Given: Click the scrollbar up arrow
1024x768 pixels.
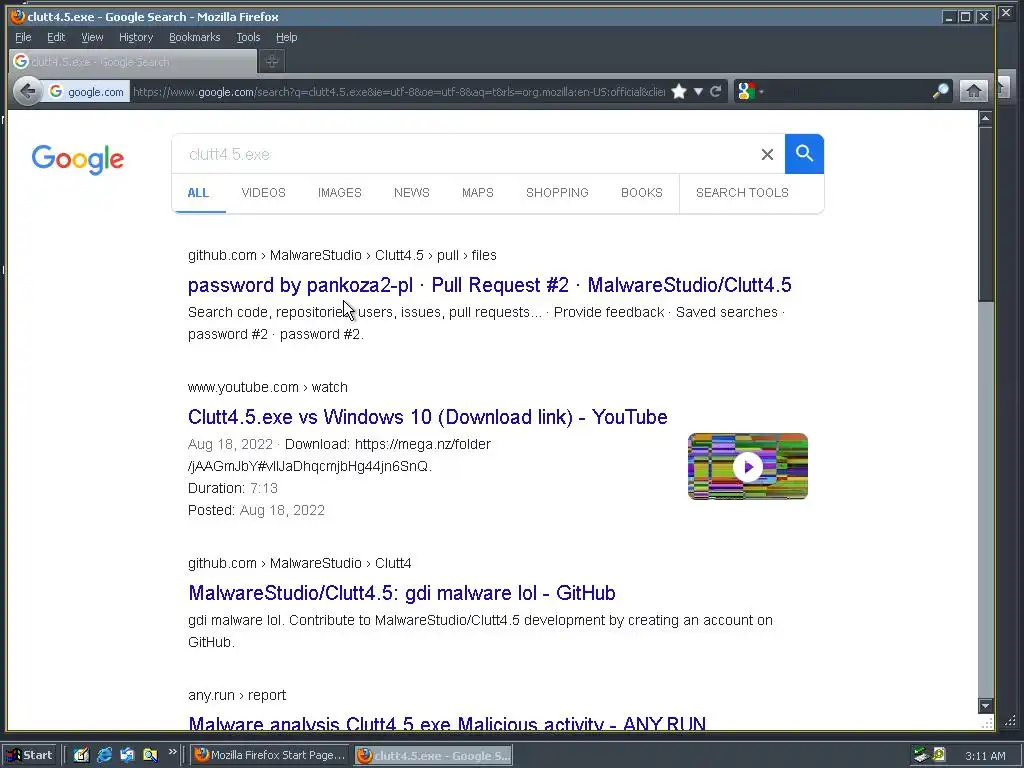Looking at the screenshot, I should point(985,118).
